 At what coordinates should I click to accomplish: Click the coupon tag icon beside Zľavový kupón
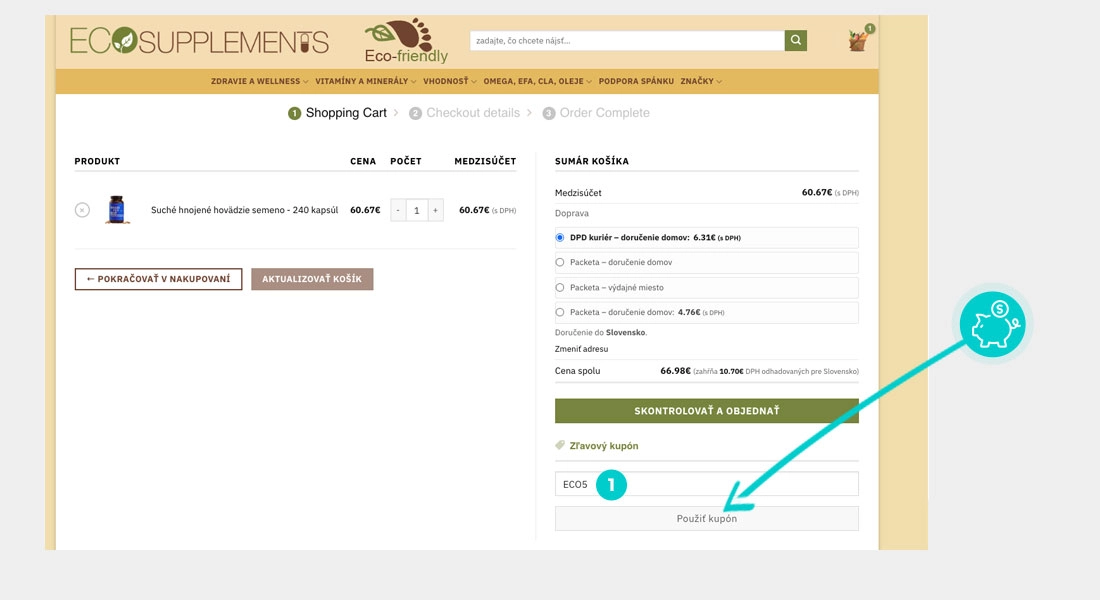coord(561,445)
